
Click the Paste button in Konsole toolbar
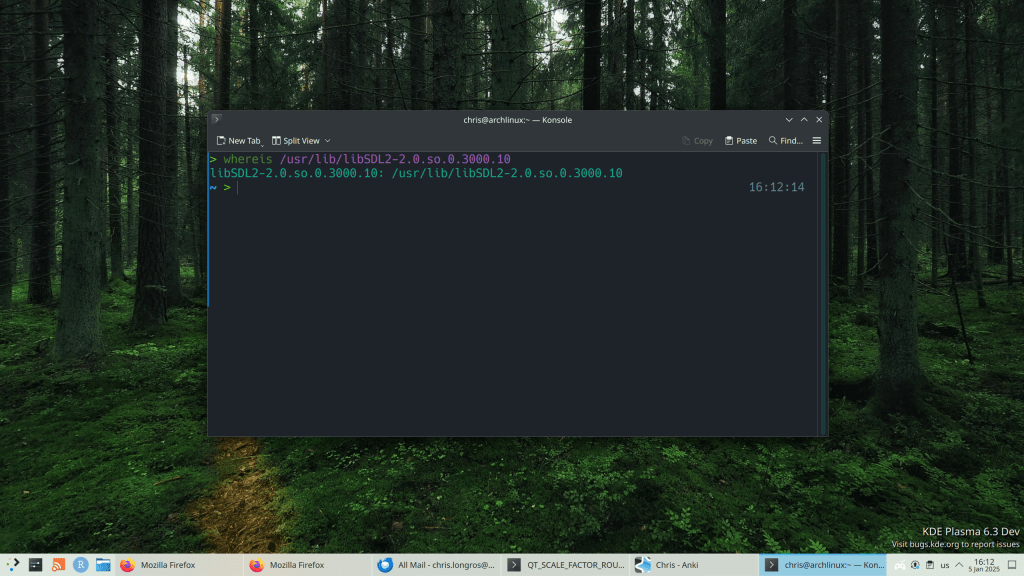[741, 141]
